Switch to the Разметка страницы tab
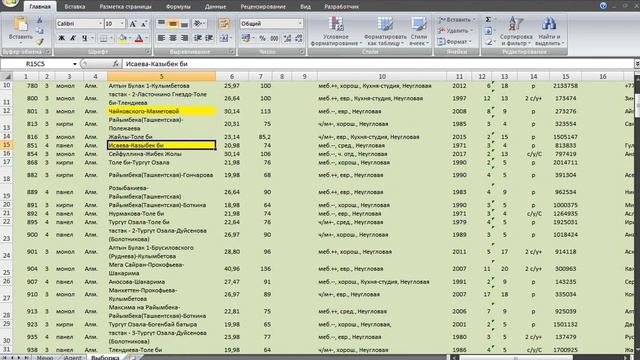 125,7
